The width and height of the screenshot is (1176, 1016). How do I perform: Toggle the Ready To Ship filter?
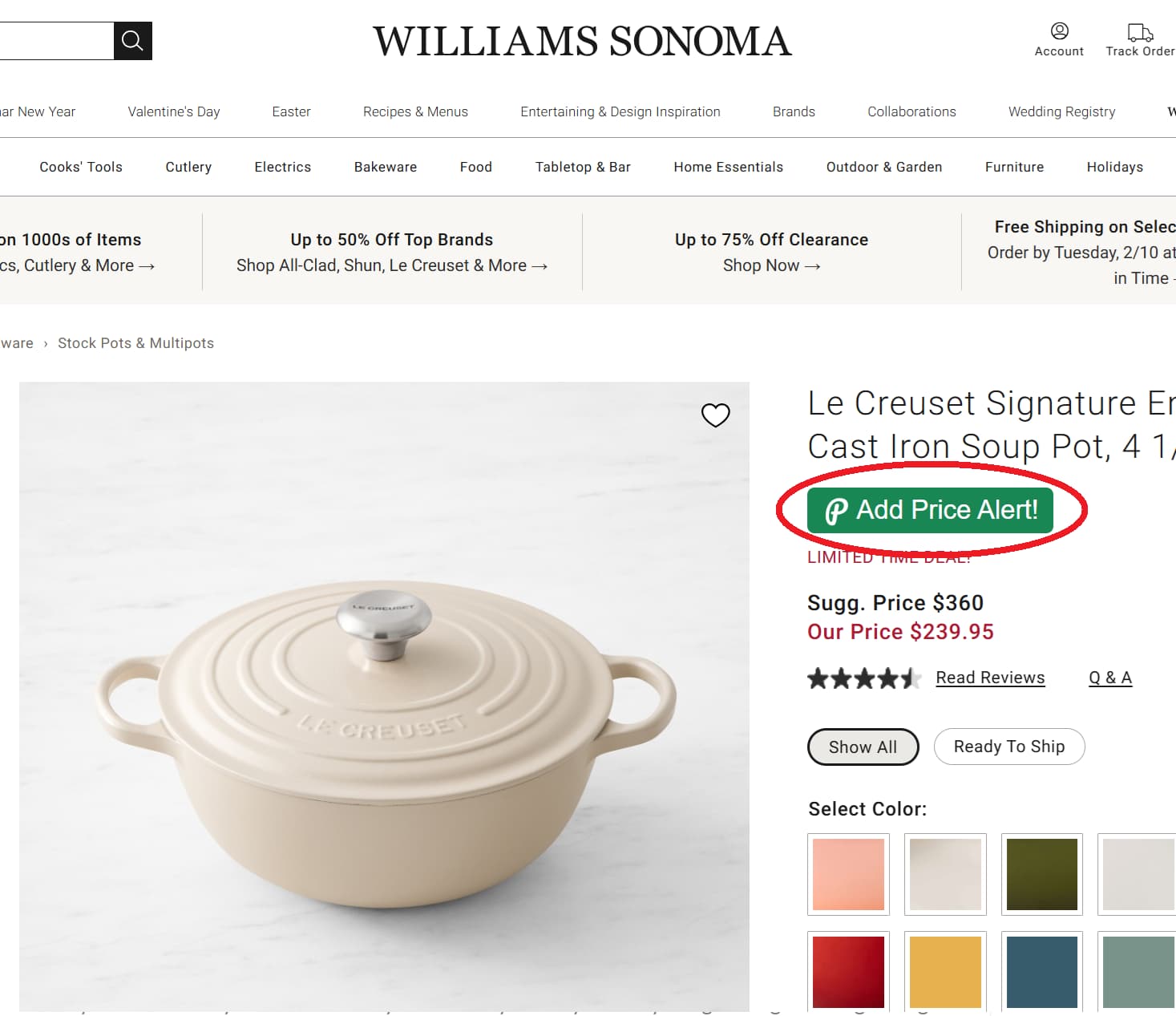pos(1008,747)
